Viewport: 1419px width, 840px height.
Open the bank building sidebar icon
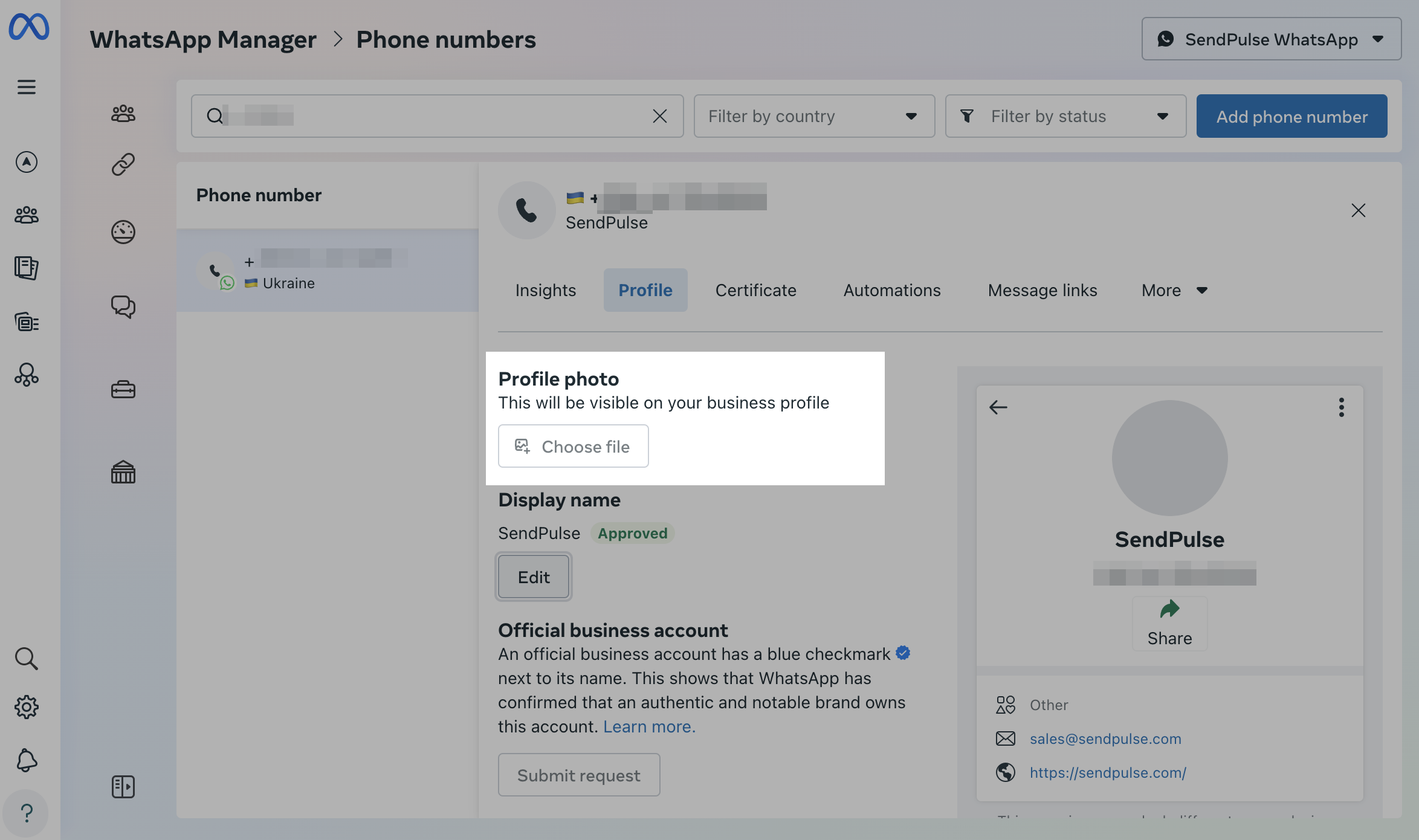(x=123, y=472)
